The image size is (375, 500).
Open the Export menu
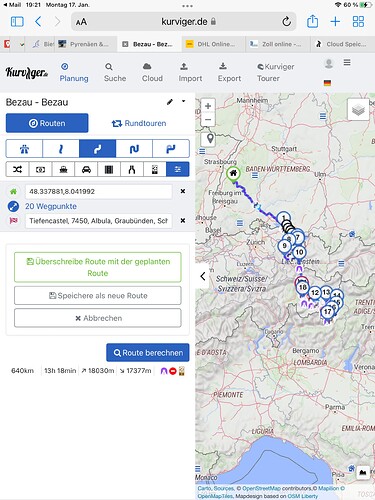click(x=229, y=72)
